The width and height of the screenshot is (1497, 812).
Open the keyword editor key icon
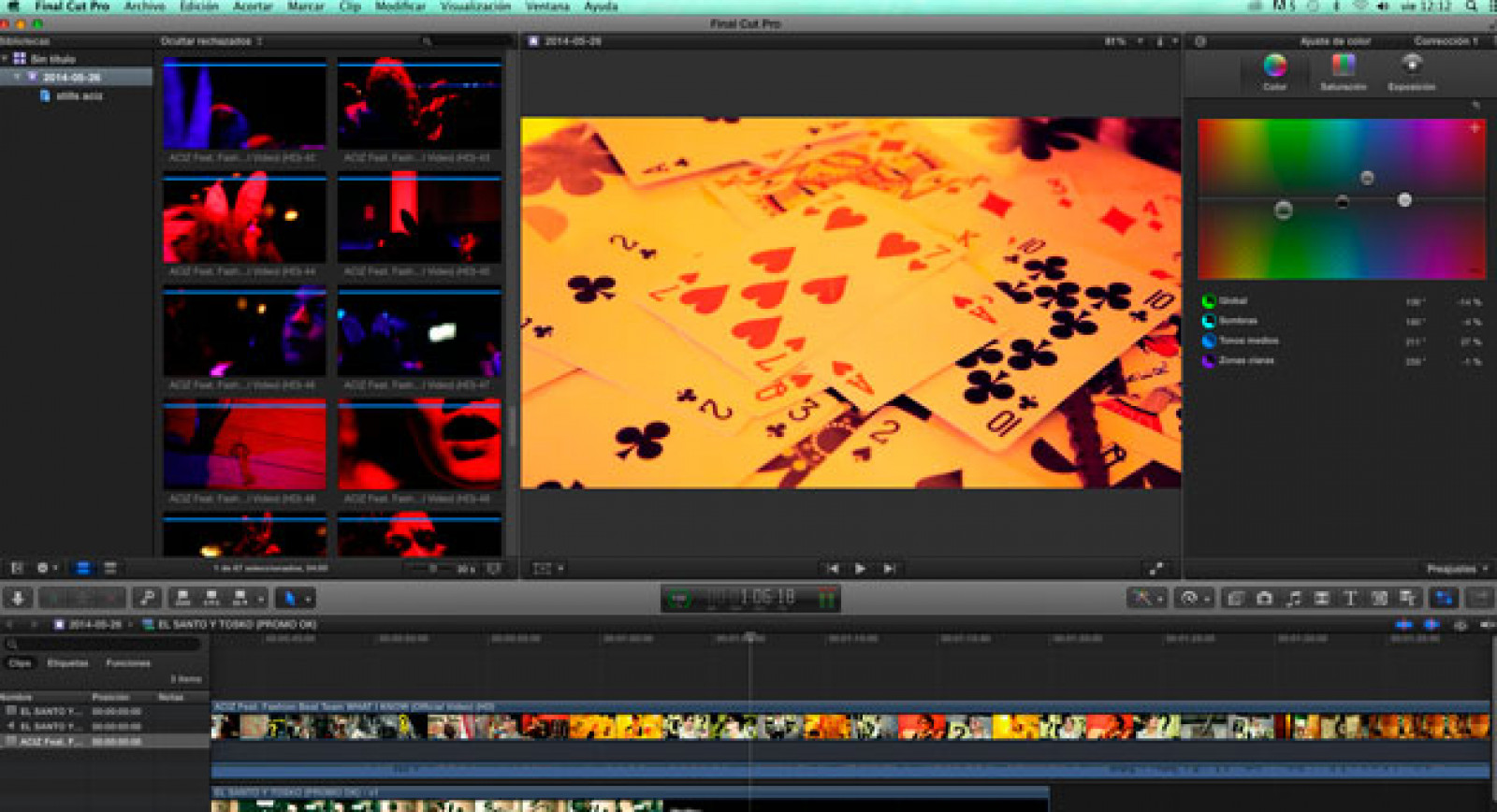[x=147, y=597]
